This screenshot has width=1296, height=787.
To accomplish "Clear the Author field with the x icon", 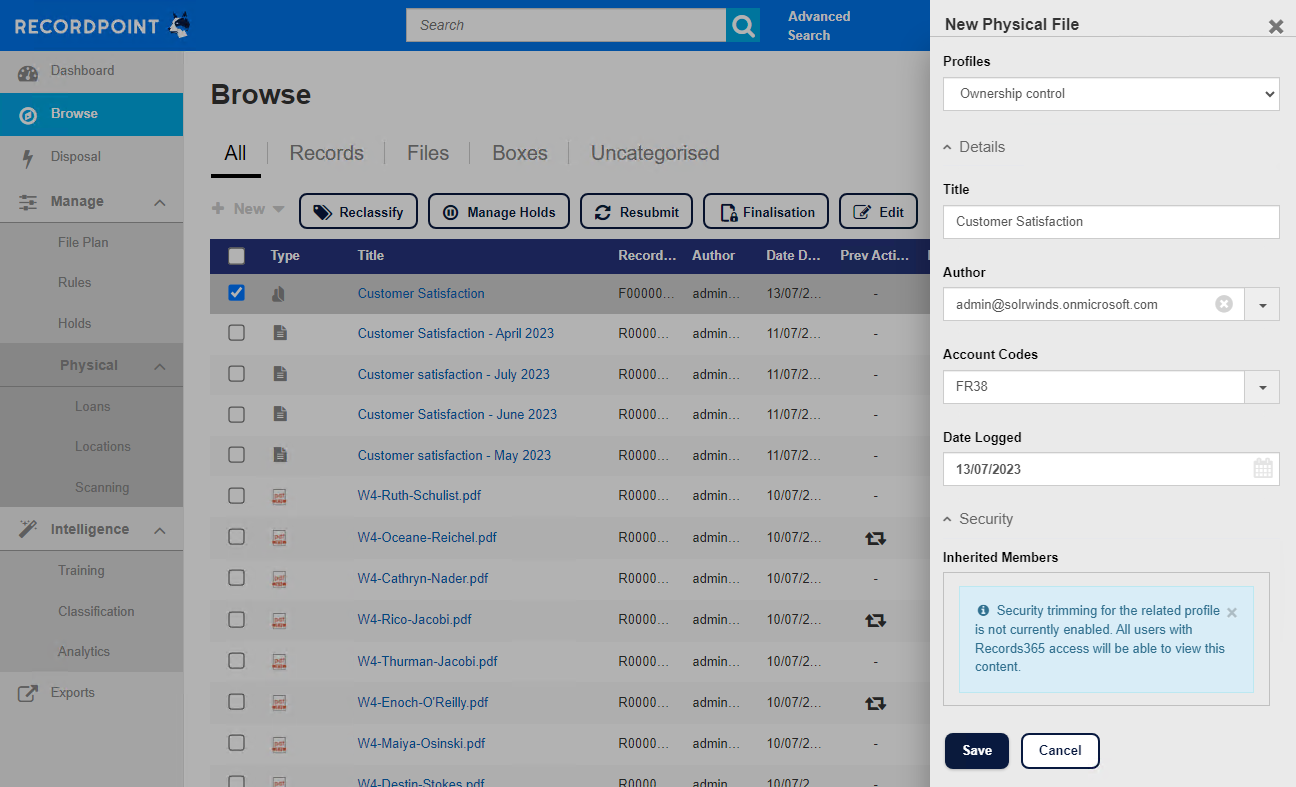I will coord(1224,304).
